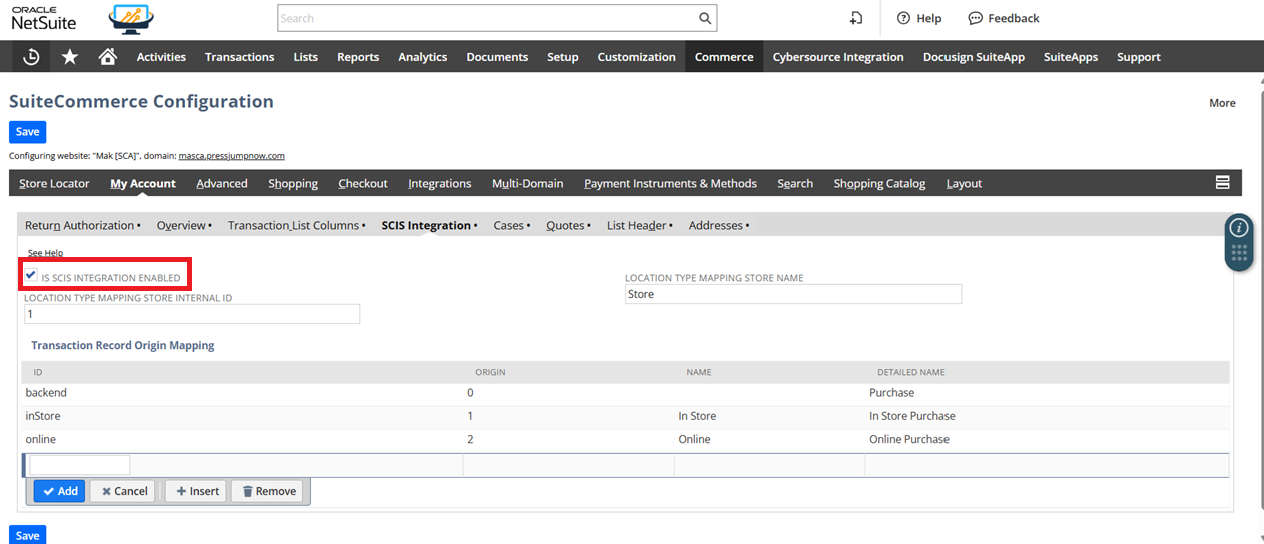Open the Analytics menu

[422, 57]
